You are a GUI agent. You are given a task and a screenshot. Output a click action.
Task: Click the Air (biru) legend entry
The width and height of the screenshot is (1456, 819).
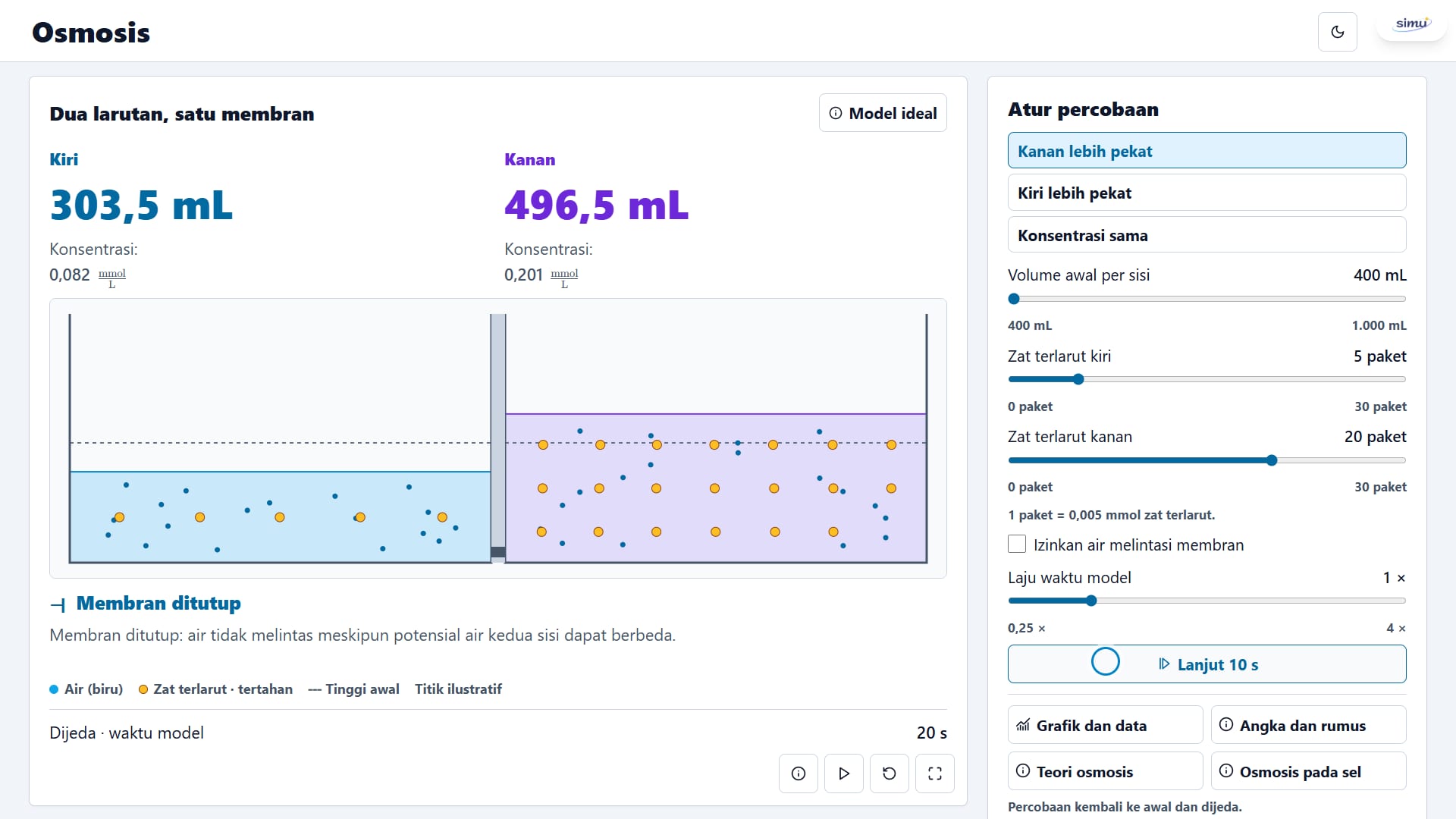[x=86, y=689]
